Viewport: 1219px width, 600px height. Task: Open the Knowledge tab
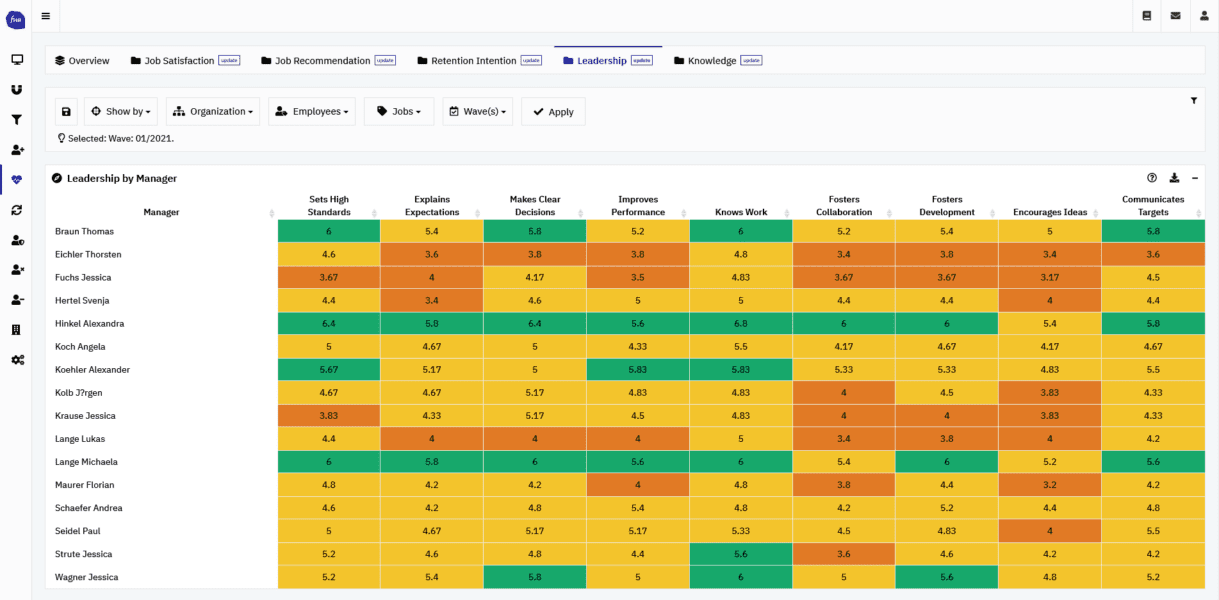point(711,60)
